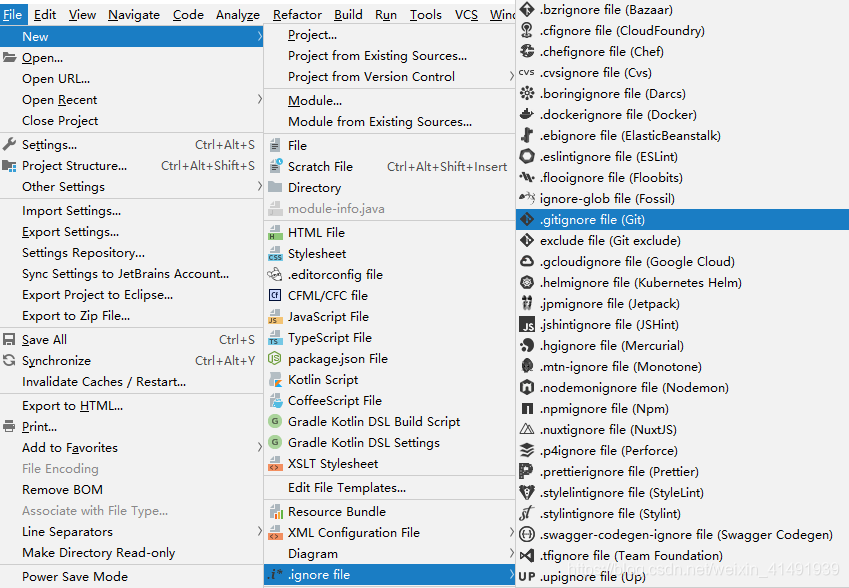849x588 pixels.
Task: Click the Kotlin Script file icon
Action: (x=276, y=380)
